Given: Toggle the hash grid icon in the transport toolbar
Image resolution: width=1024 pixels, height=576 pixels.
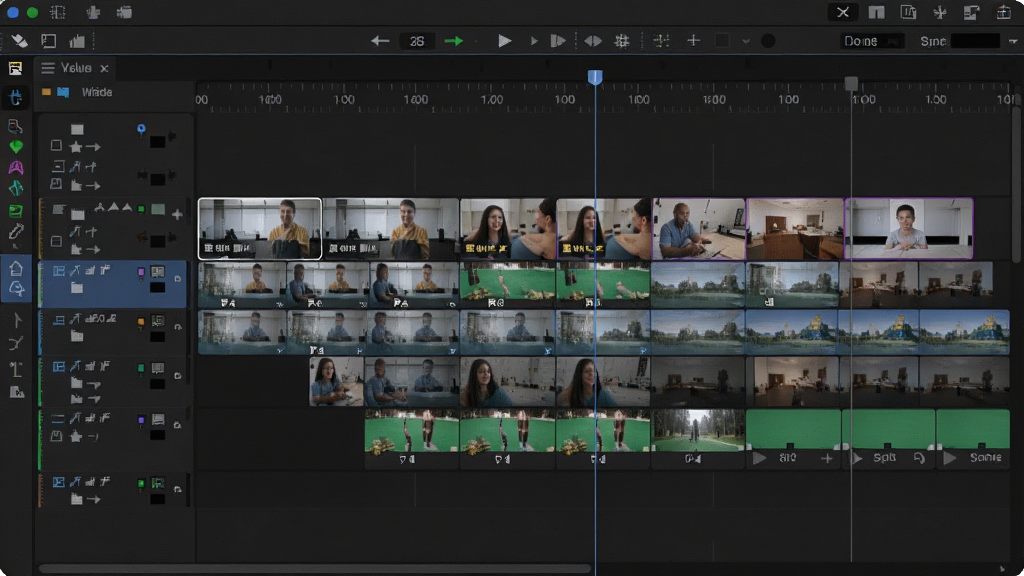Looking at the screenshot, I should pos(622,41).
